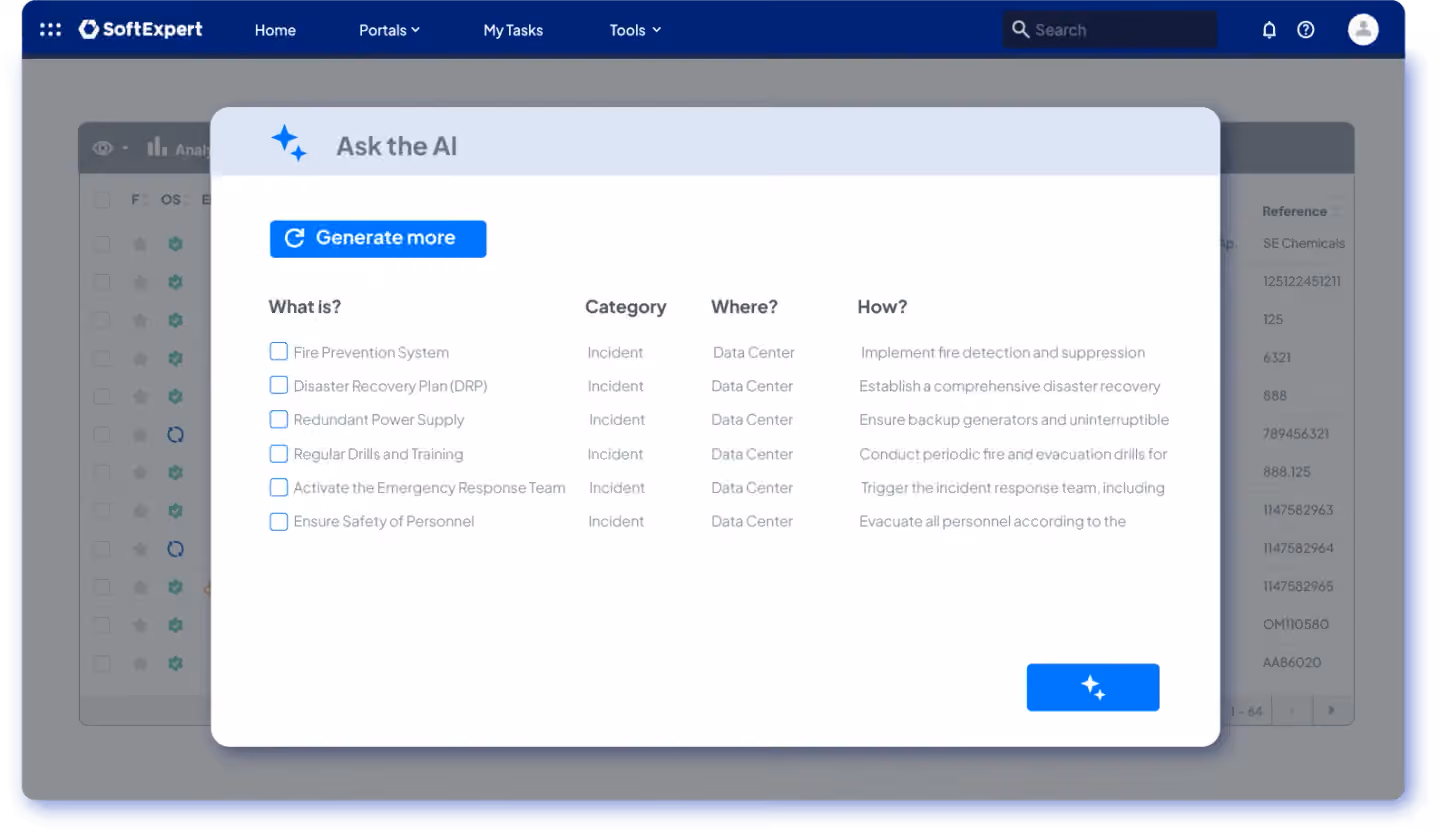
Task: Check the Ensure Safety of Personnel checkbox
Action: coord(279,522)
